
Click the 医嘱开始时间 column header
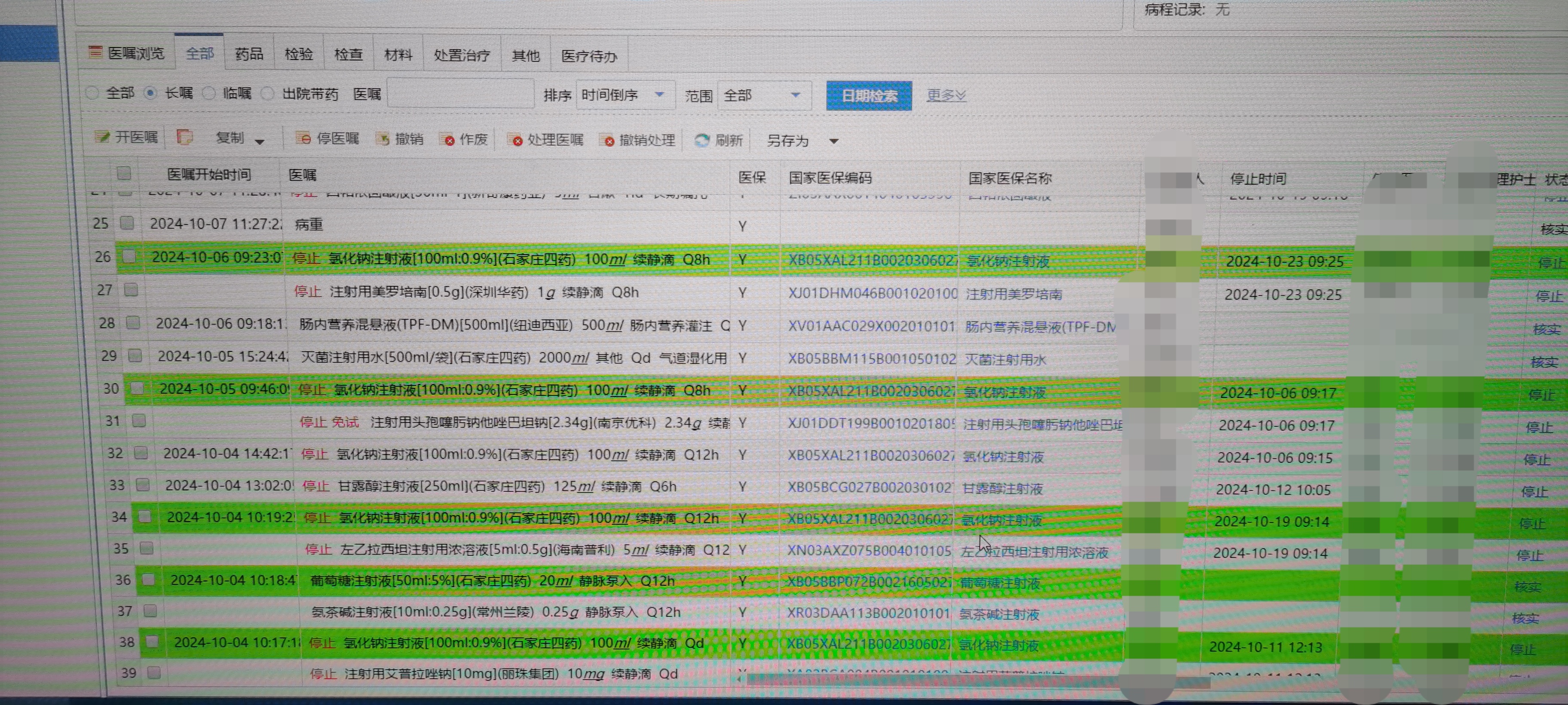[x=209, y=175]
